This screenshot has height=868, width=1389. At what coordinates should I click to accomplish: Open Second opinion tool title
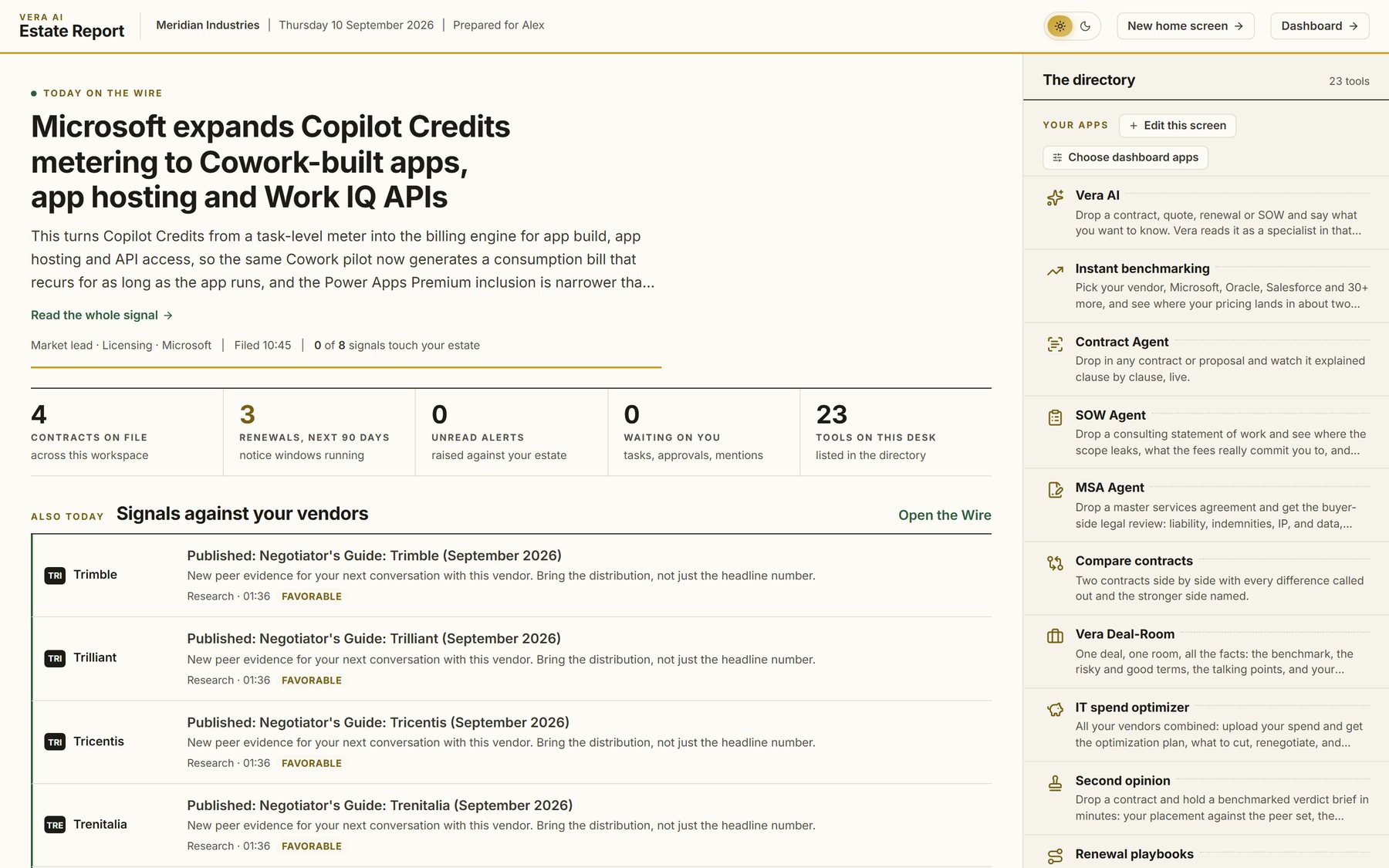(1123, 781)
